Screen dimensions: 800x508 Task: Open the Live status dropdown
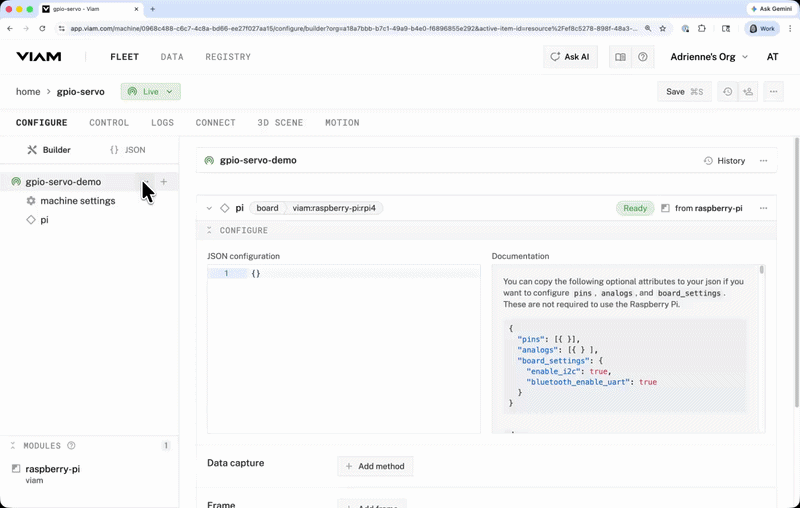tap(151, 92)
